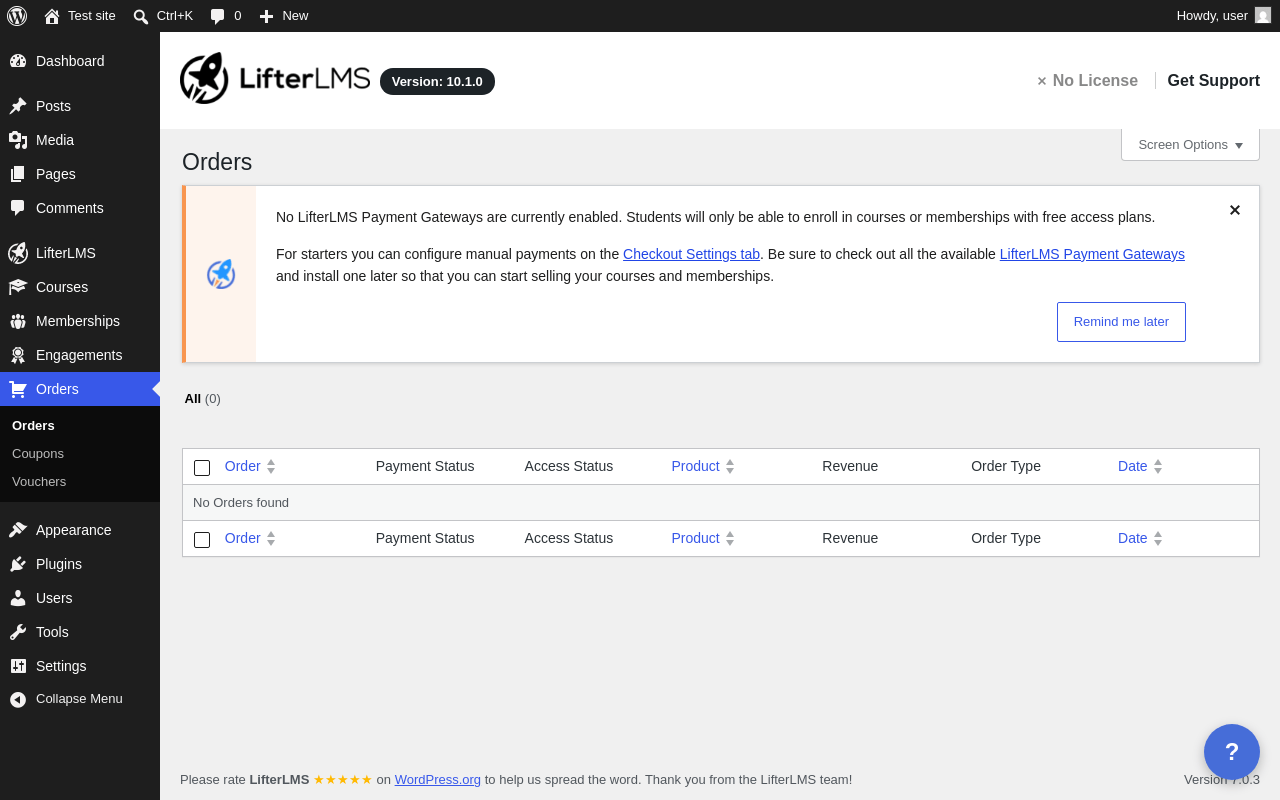Click the New label in admin bar

tap(295, 16)
